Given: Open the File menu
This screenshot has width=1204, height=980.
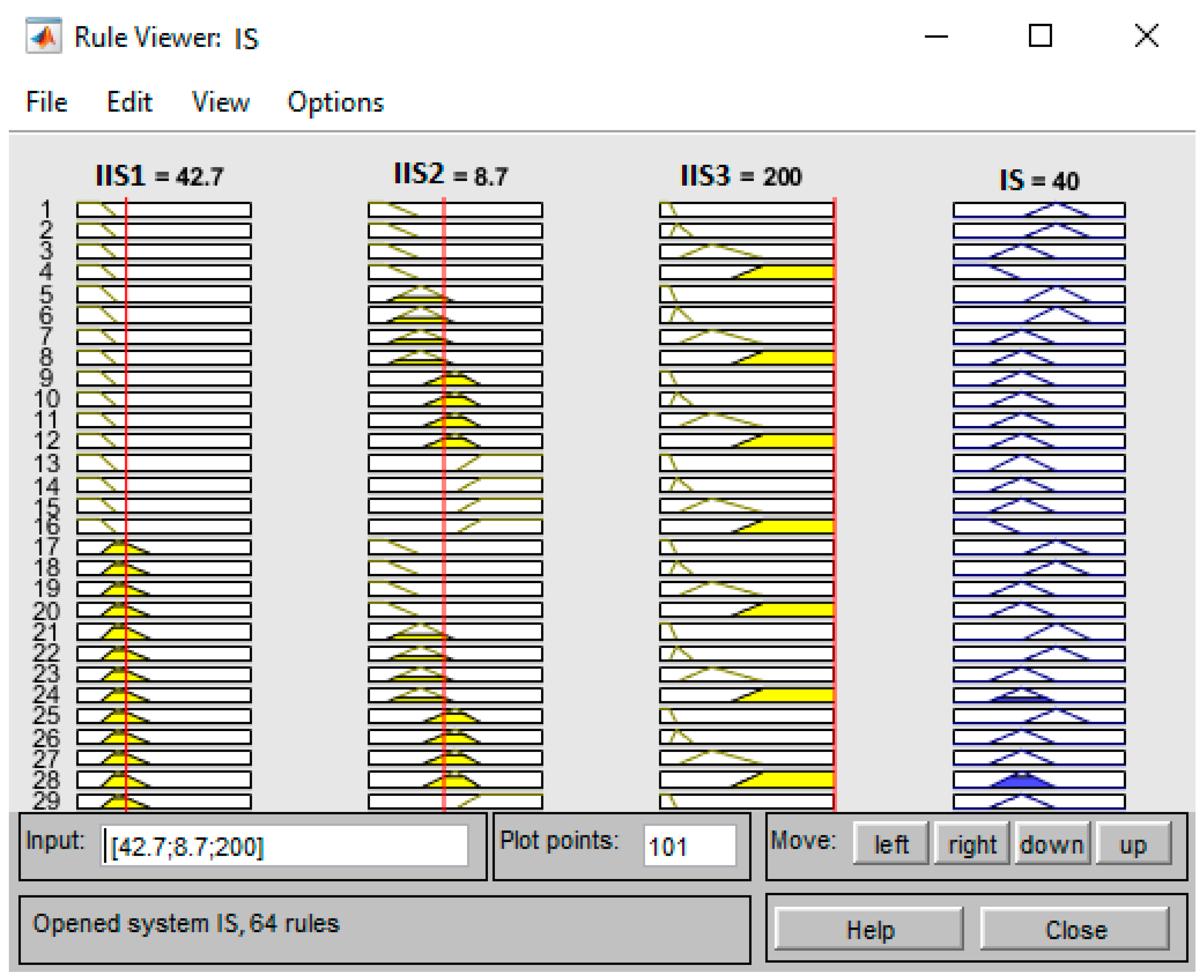Looking at the screenshot, I should point(46,102).
